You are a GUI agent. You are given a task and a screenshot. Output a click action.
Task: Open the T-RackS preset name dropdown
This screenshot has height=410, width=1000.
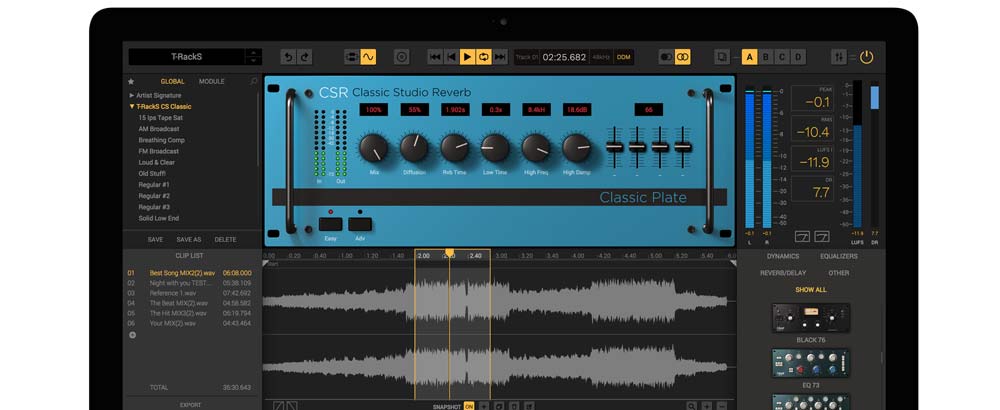pyautogui.click(x=253, y=57)
